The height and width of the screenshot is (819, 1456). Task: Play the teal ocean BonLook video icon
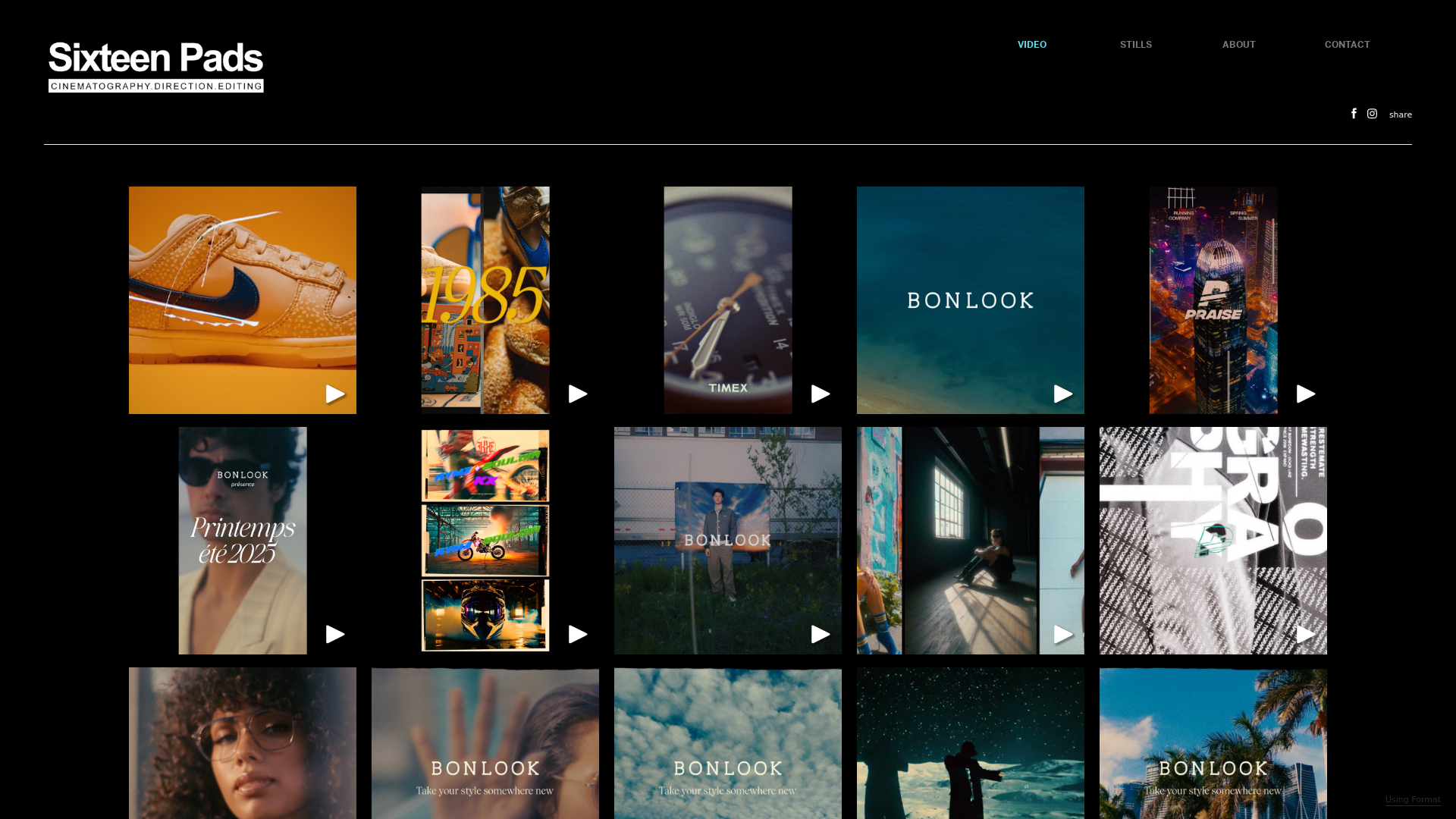1063,394
